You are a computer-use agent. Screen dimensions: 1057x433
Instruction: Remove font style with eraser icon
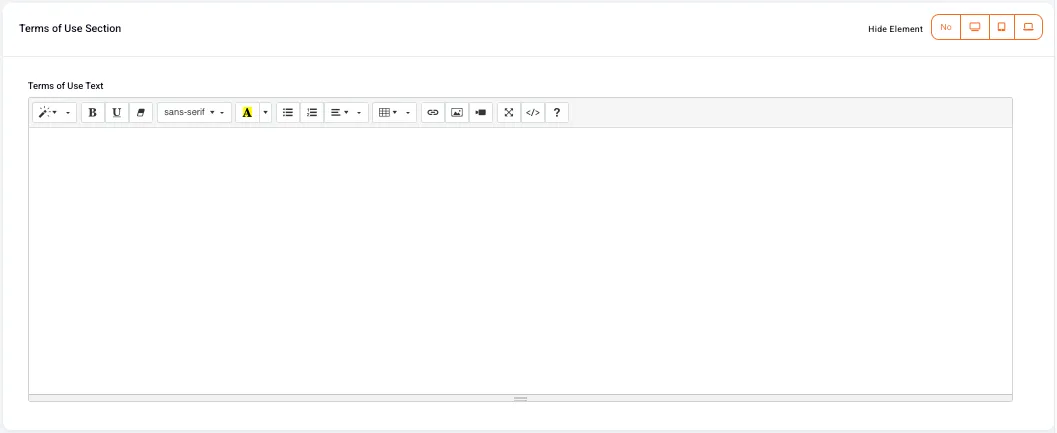coord(141,113)
